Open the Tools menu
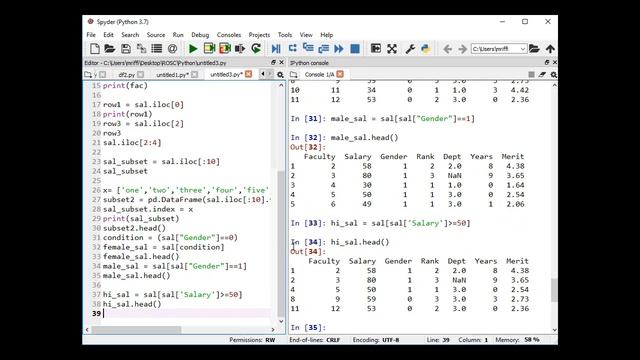 (285, 35)
